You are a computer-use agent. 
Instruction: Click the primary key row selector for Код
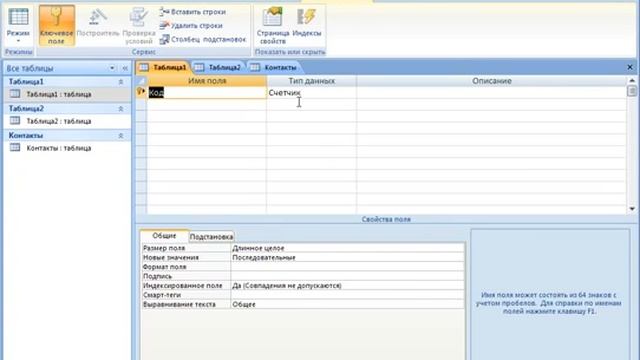click(x=141, y=92)
